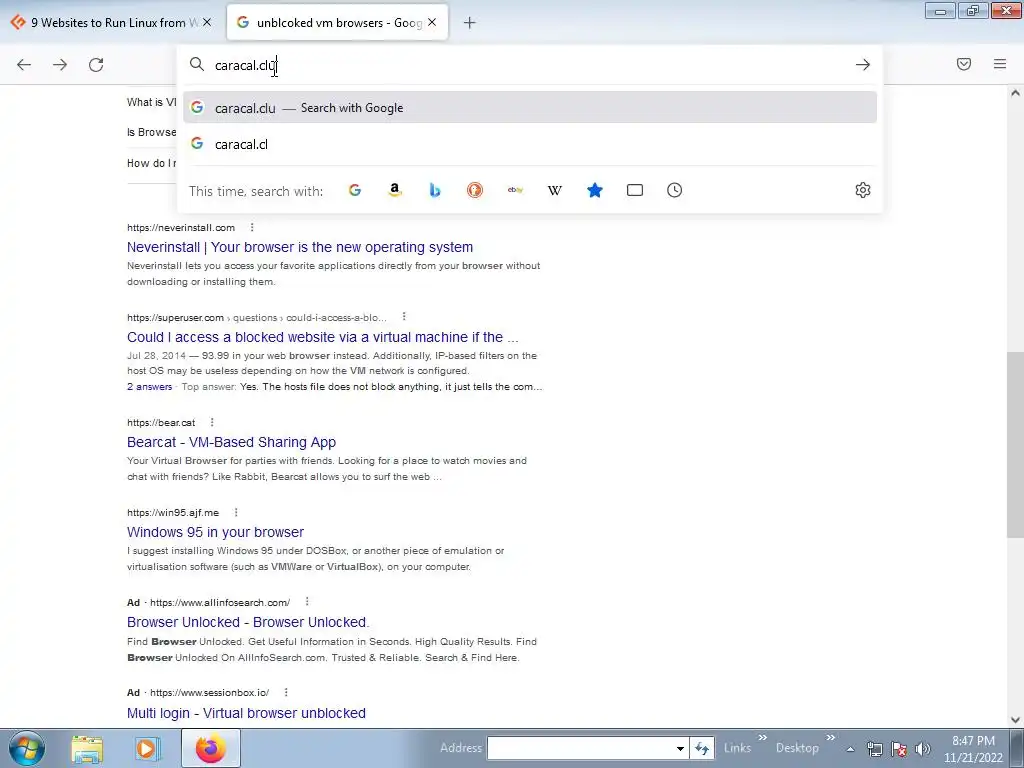Choose 'caracal.clu — Search with Google' suggestion
Viewport: 1024px width, 768px height.
point(530,108)
